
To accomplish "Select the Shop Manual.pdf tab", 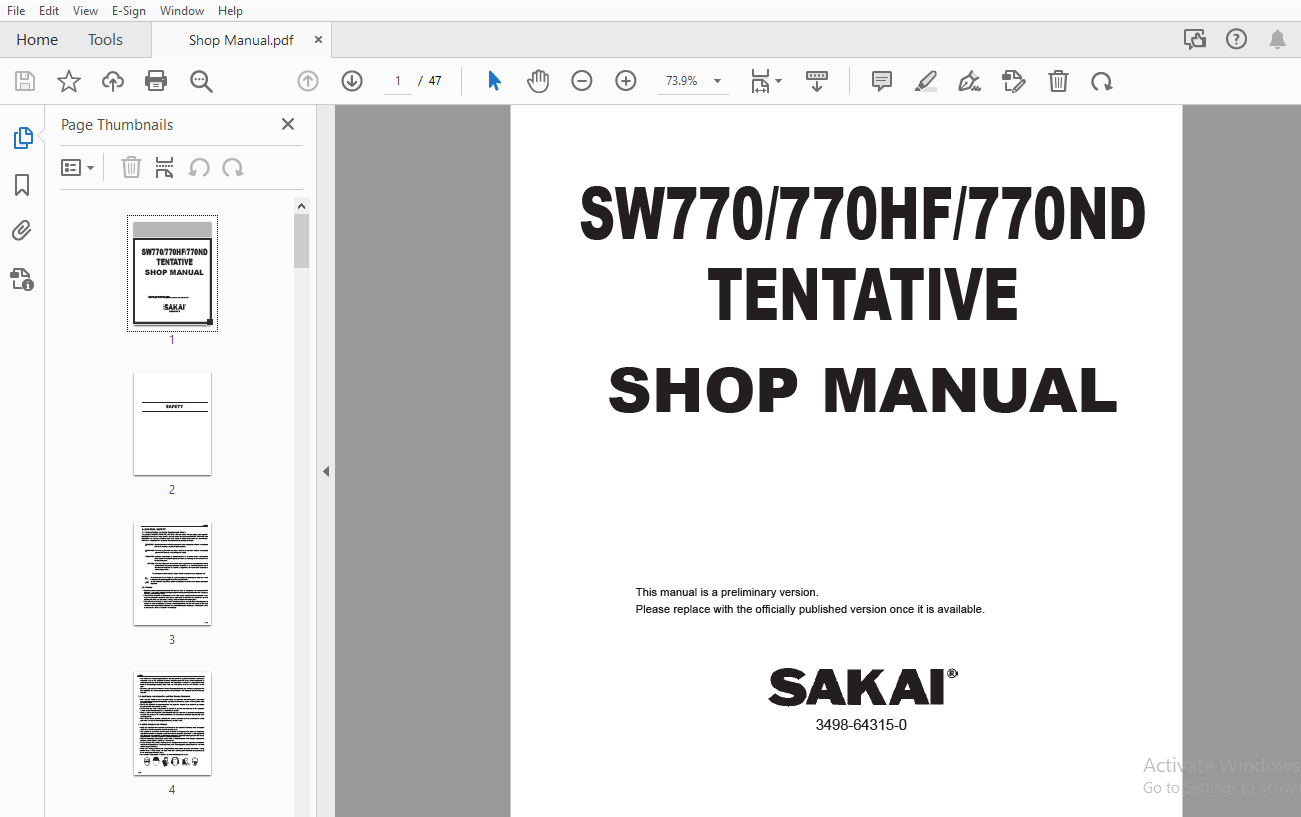I will click(241, 40).
